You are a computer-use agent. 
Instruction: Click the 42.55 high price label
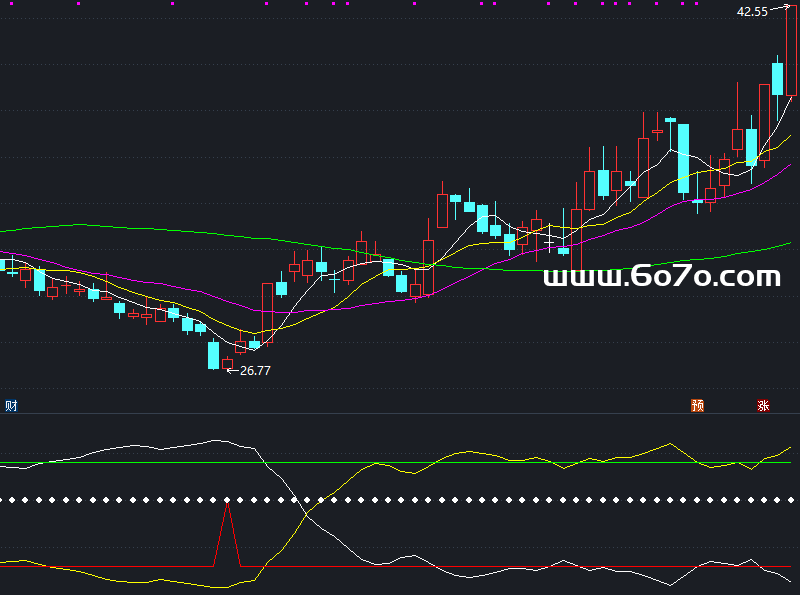coord(752,12)
